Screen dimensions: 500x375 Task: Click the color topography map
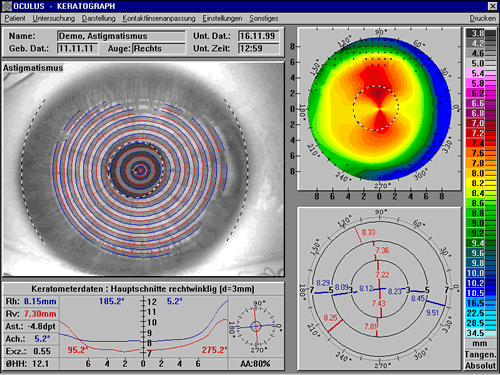[379, 109]
